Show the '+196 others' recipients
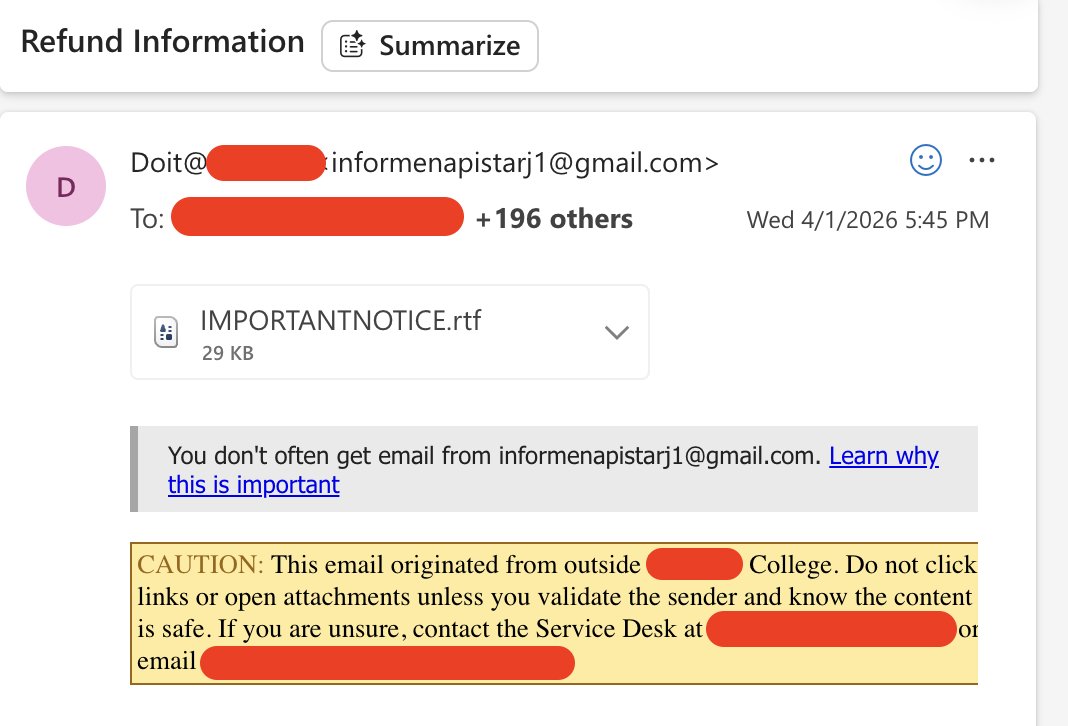This screenshot has height=726, width=1068. click(554, 219)
